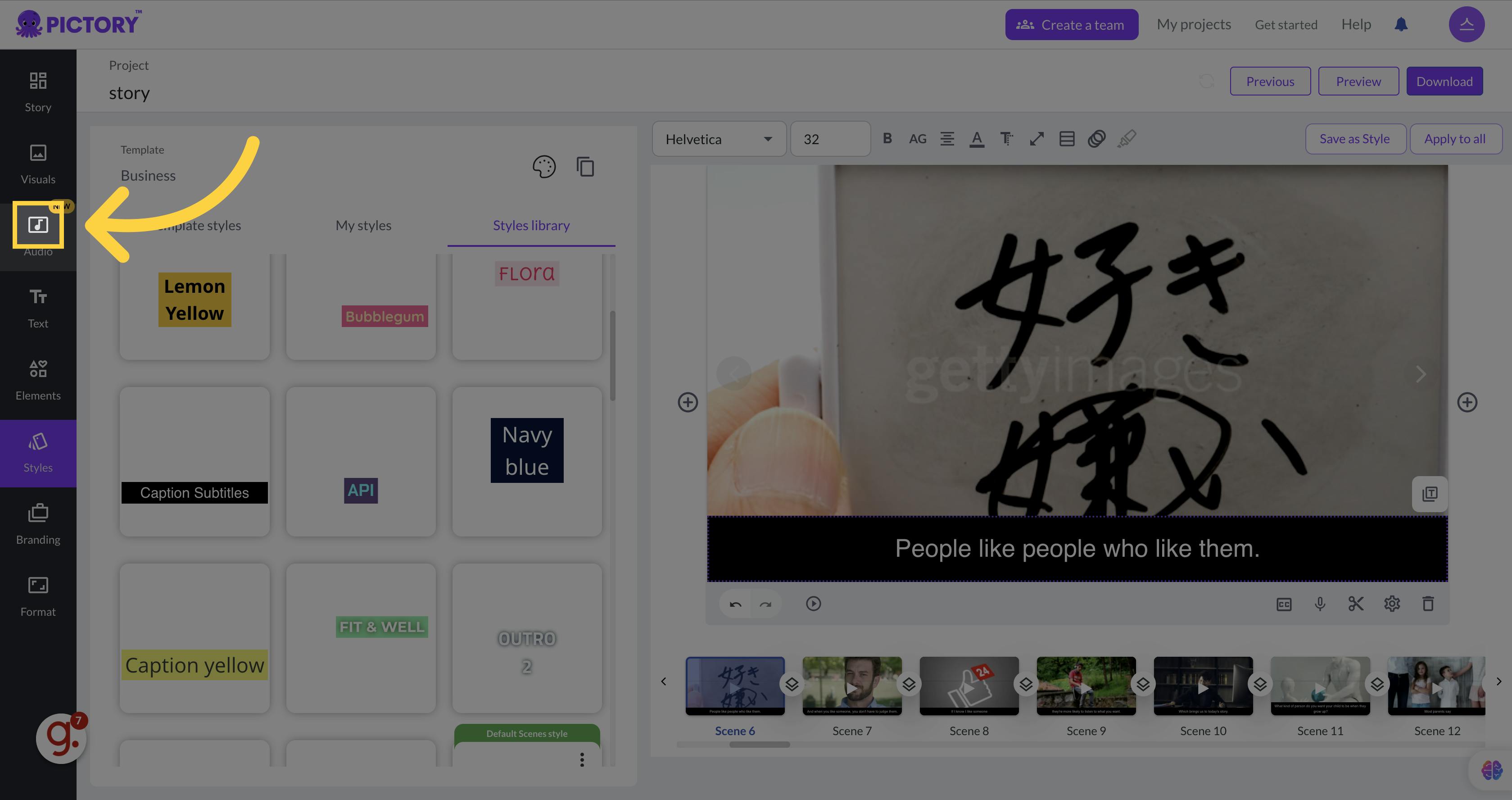Screen dimensions: 1512x800
Task: Select Scene 7 thumbnail
Action: (x=851, y=686)
